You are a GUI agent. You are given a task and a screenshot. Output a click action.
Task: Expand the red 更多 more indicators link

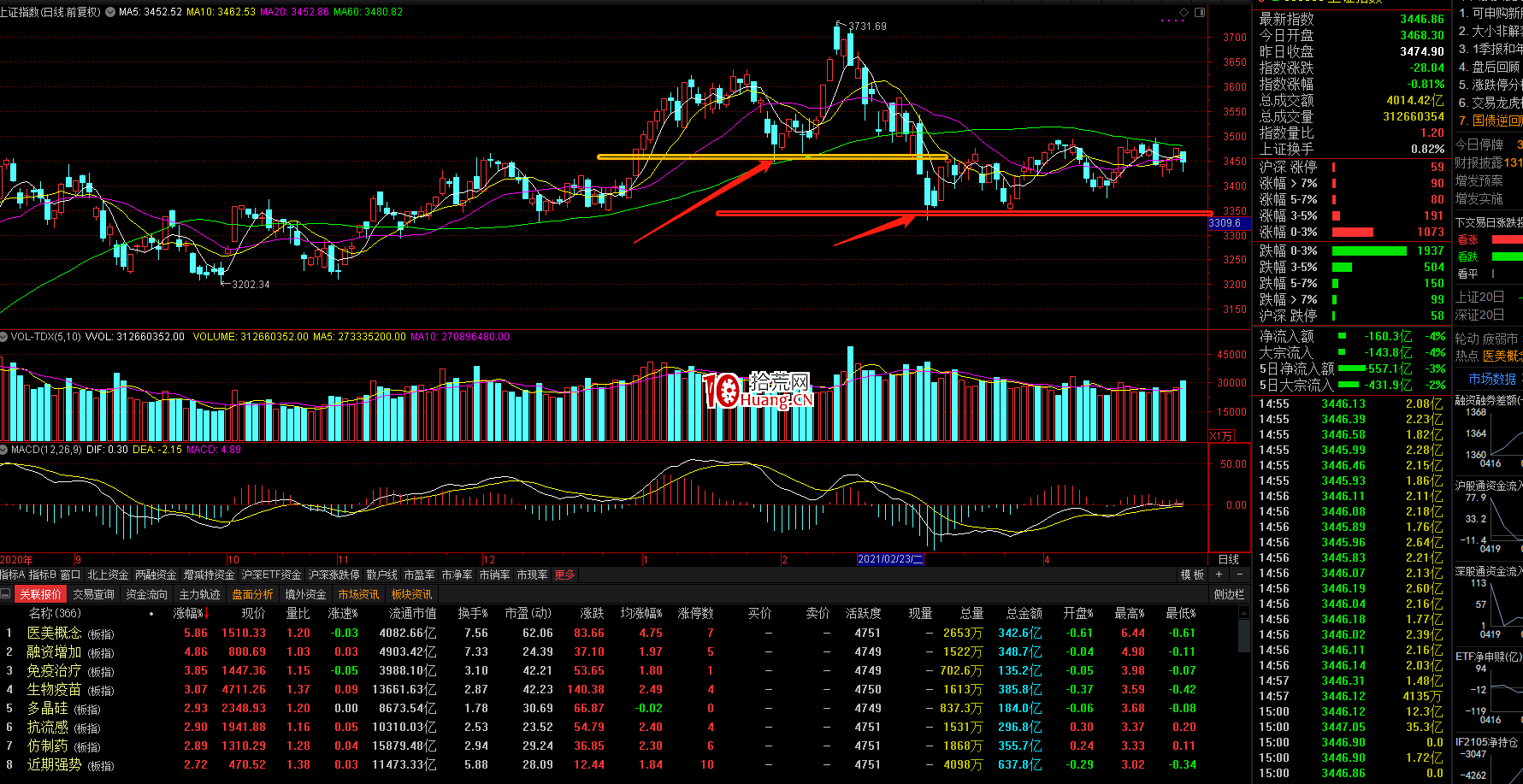564,575
